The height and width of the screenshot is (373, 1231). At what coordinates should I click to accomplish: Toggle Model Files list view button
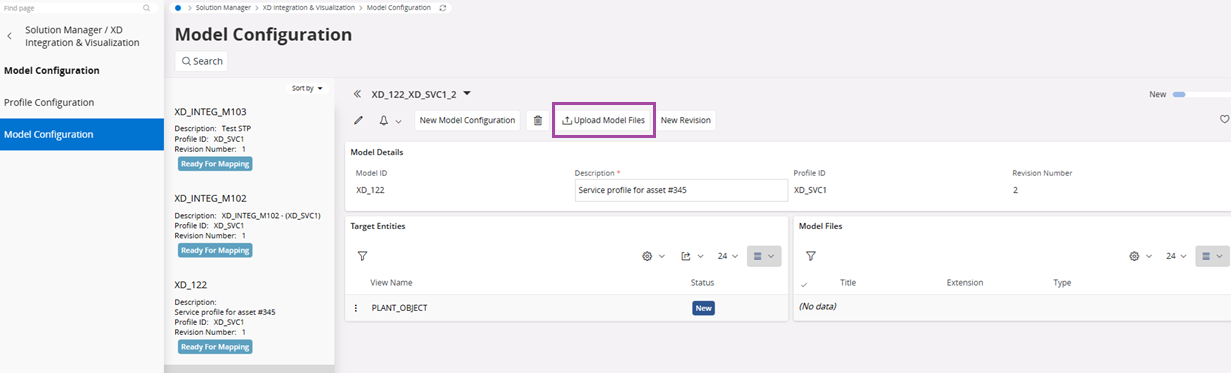[x=1212, y=256]
